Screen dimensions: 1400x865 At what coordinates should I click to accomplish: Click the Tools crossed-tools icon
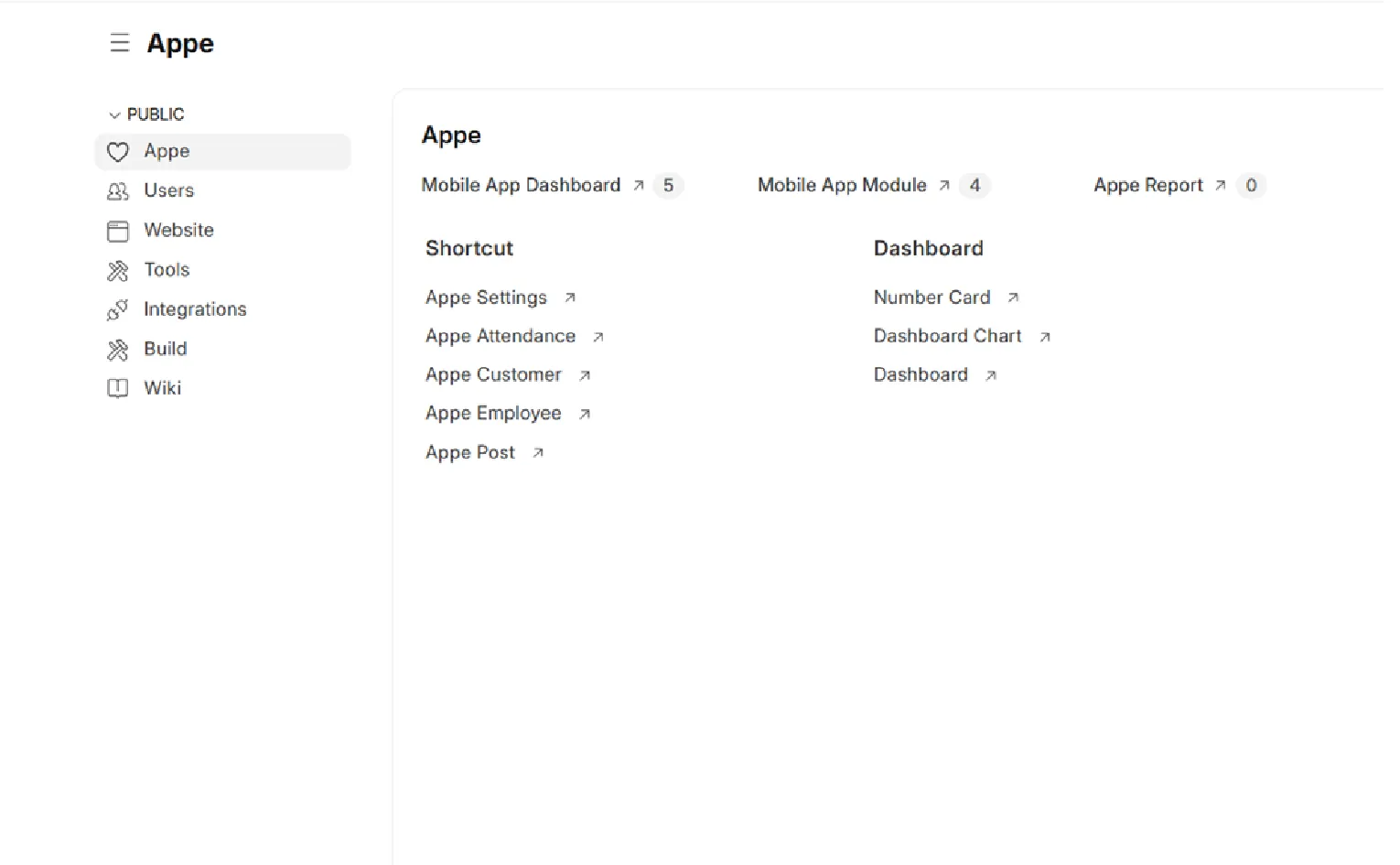tap(118, 270)
